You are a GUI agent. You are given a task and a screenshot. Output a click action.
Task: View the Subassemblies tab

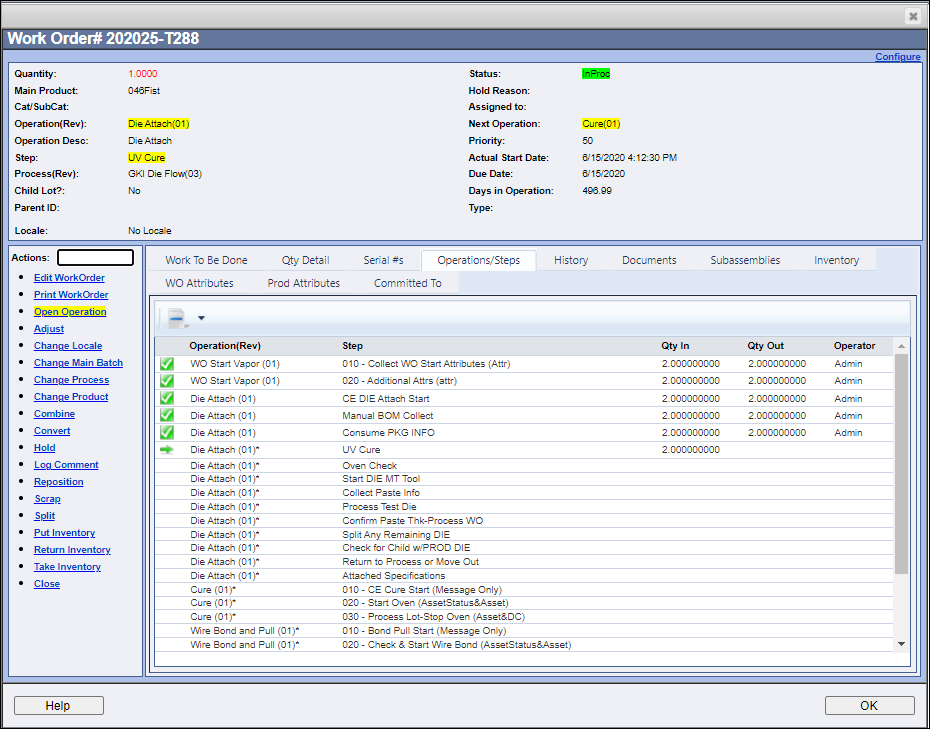point(744,259)
